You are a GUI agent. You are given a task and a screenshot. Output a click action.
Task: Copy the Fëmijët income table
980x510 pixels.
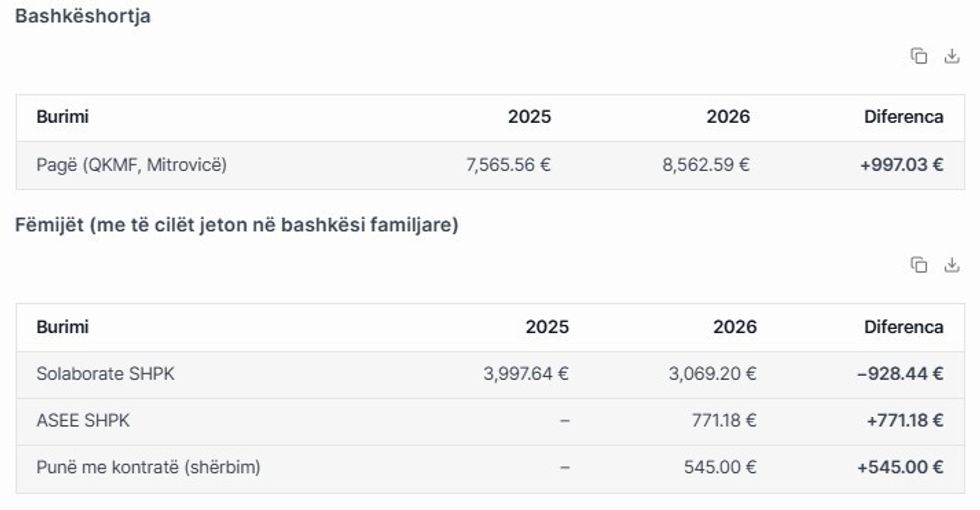[918, 265]
